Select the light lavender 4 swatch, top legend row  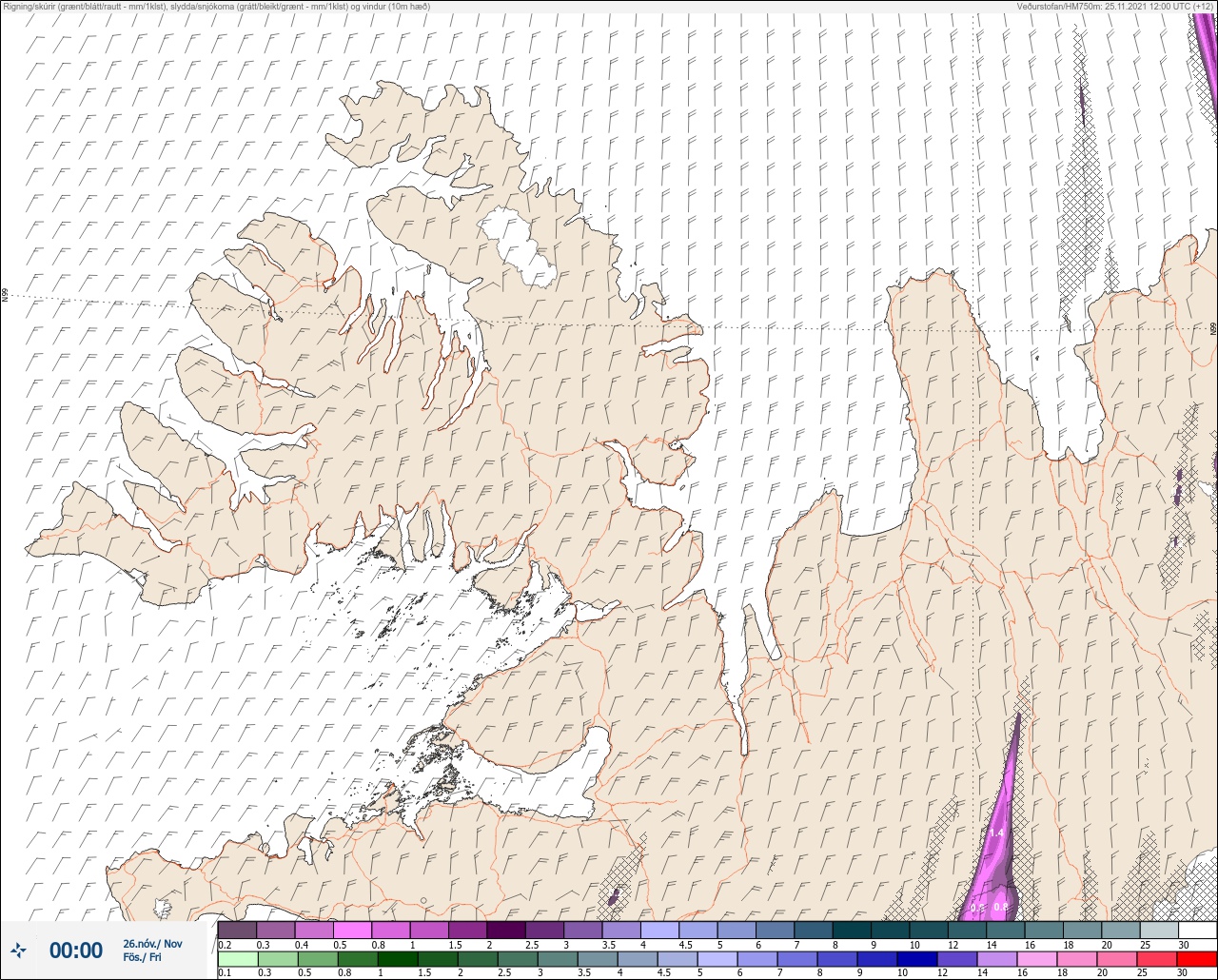[659, 930]
